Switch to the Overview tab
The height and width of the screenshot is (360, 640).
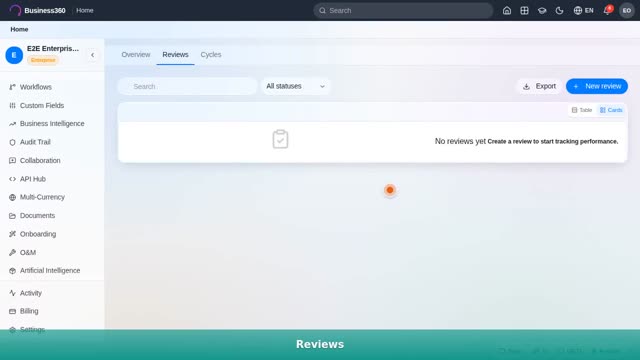click(136, 55)
